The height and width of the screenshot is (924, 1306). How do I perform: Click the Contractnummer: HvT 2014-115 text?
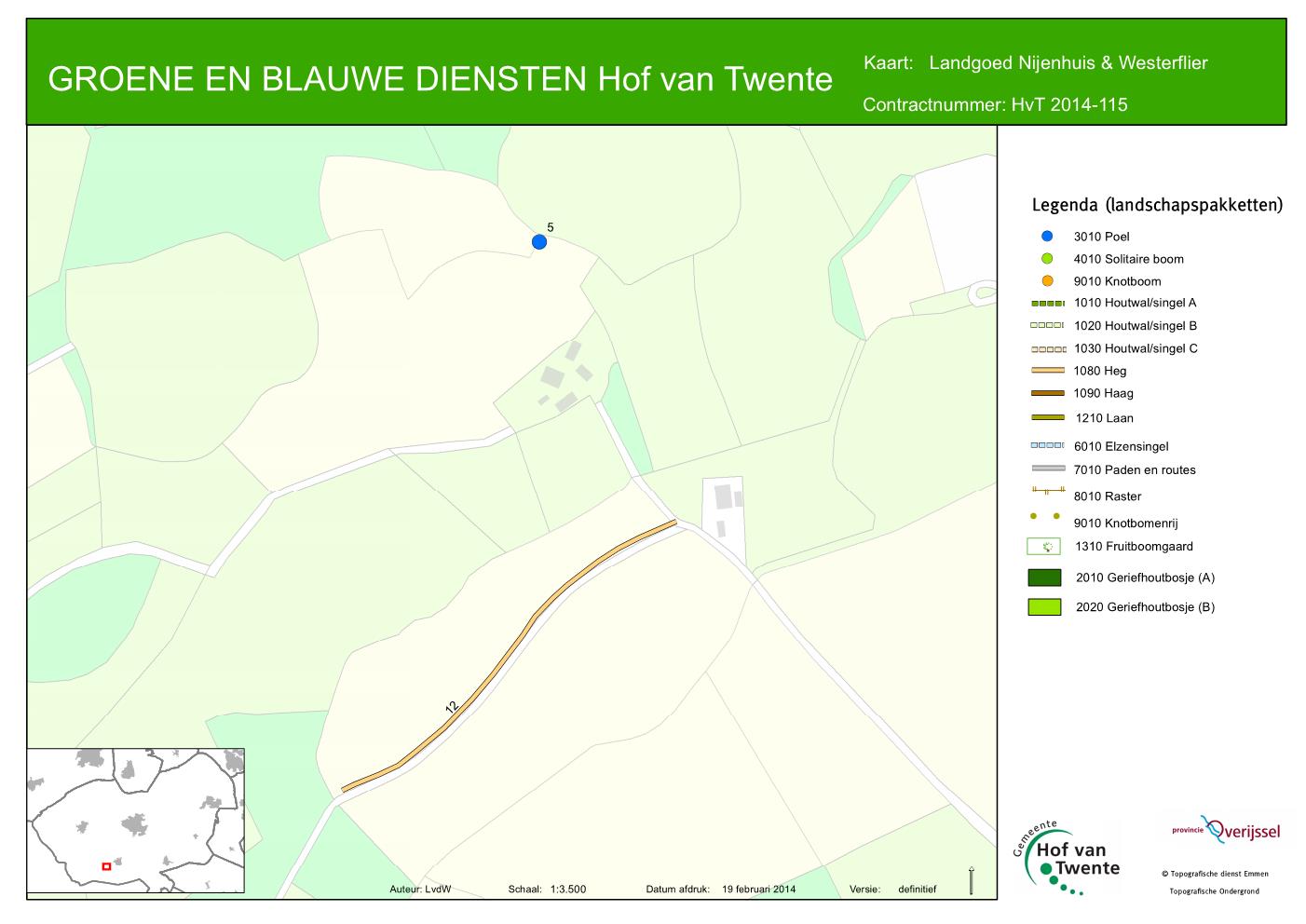coord(995,104)
